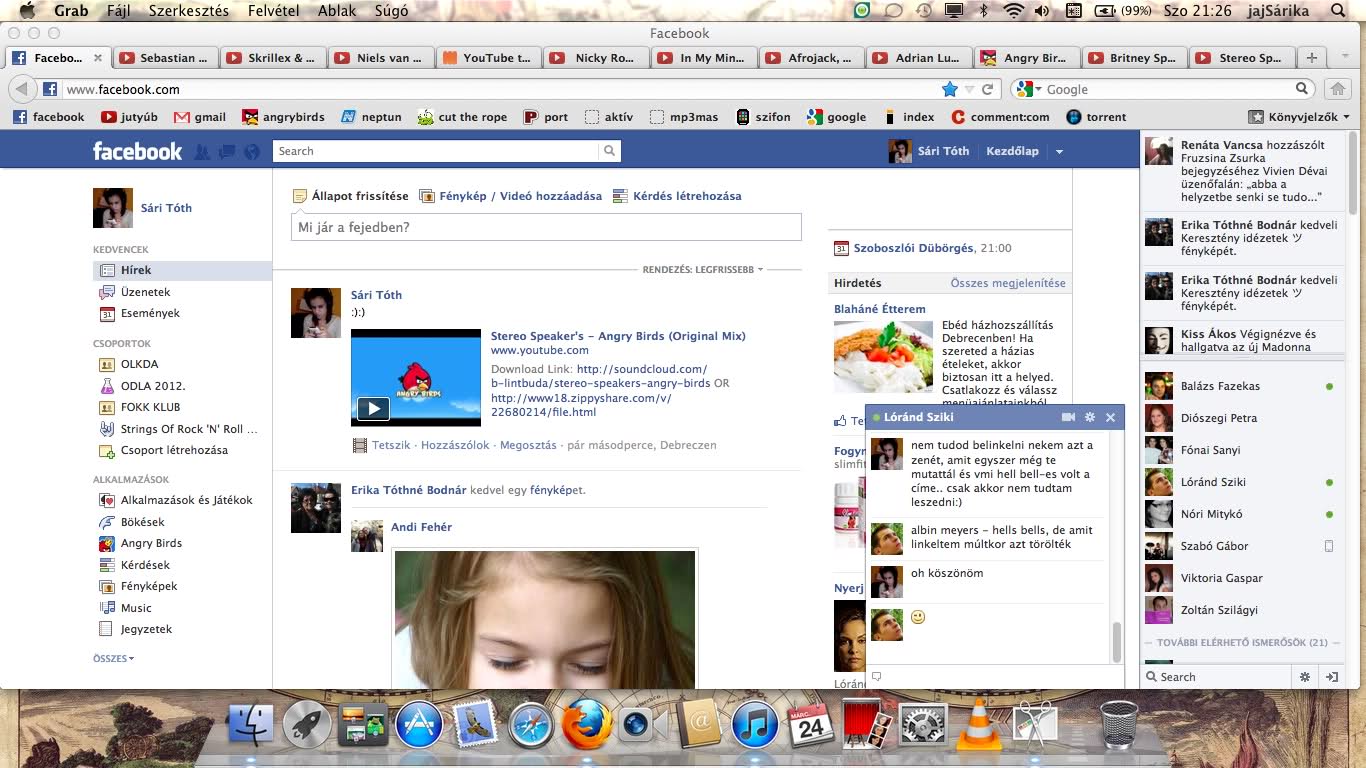Screen dimensions: 1366x768
Task: Switch to the Skrillex browser tab
Action: point(275,58)
